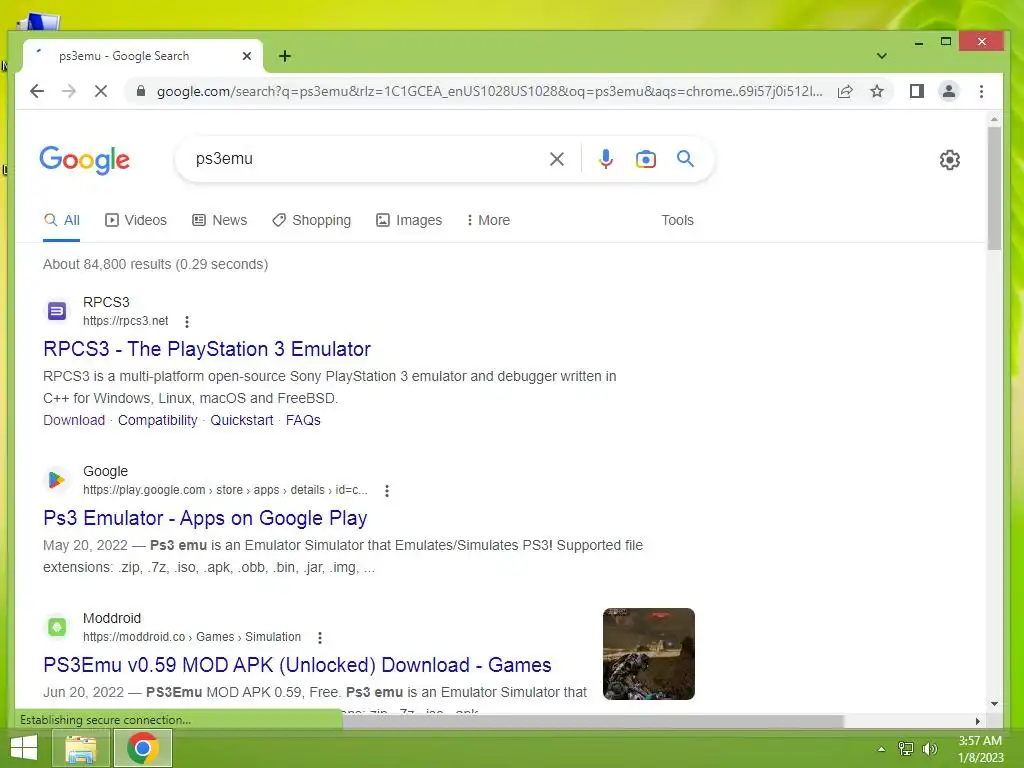Show hidden system tray icons

click(881, 749)
